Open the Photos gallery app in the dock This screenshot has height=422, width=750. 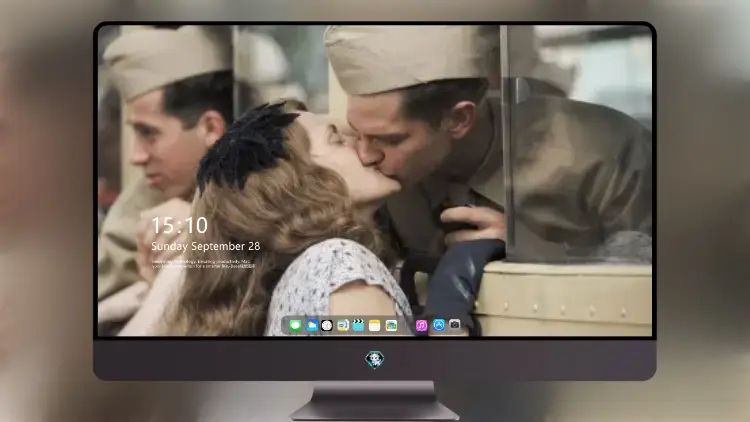(391, 326)
